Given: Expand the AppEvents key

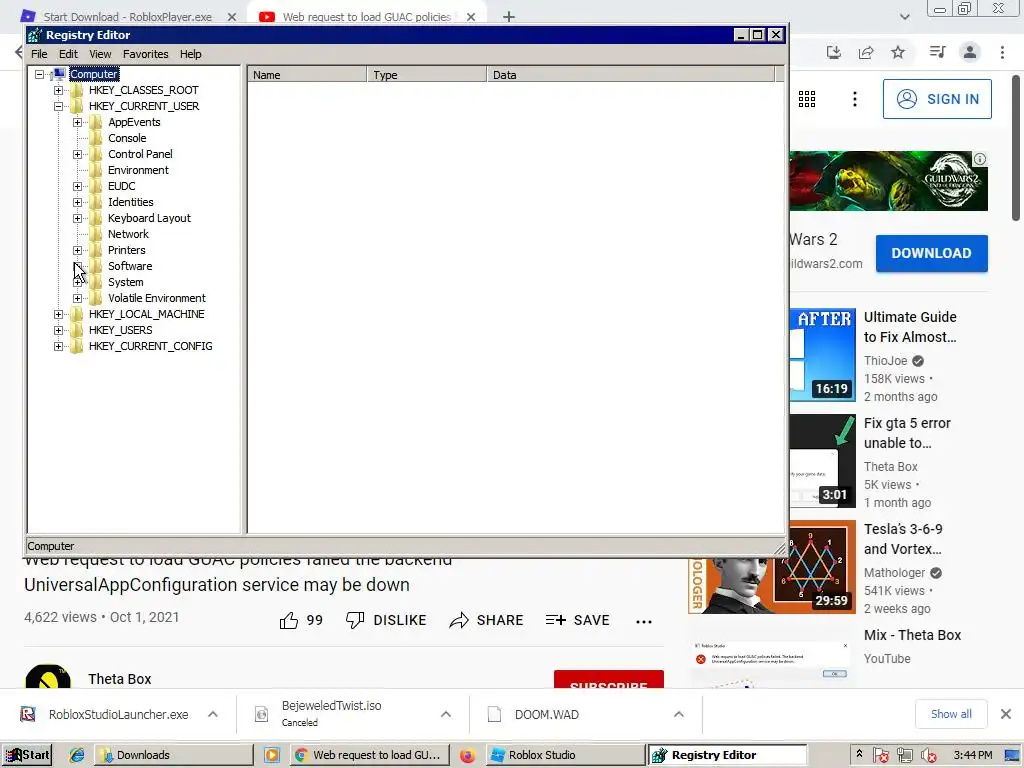Looking at the screenshot, I should [78, 122].
